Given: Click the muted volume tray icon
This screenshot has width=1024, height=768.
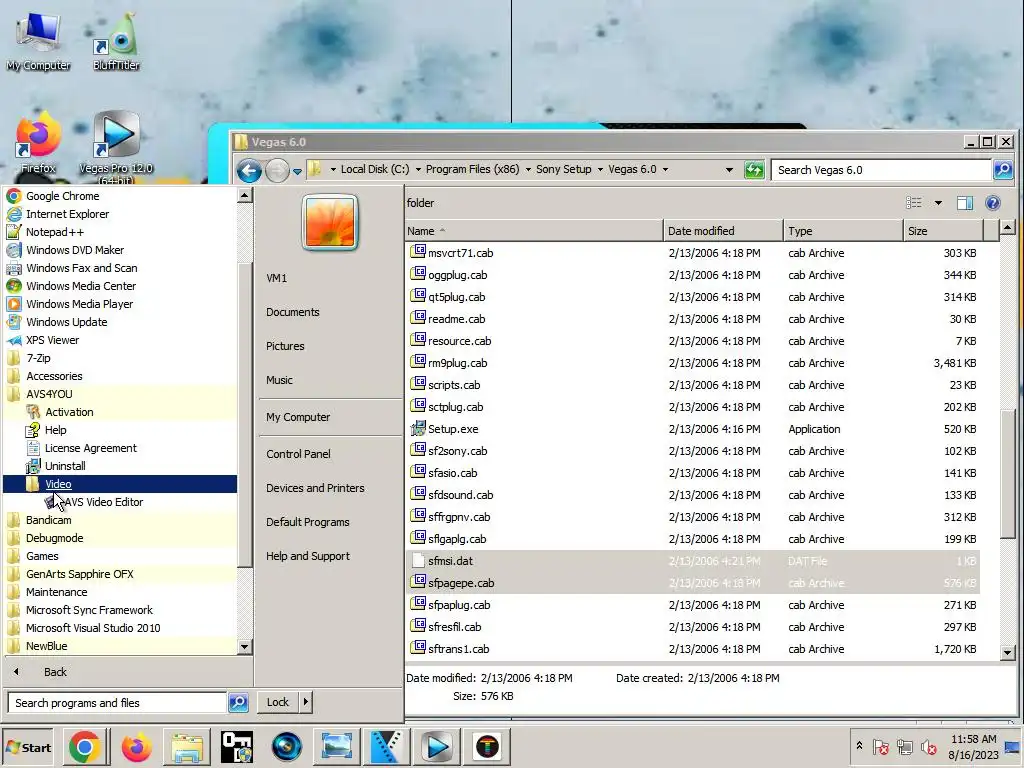Looking at the screenshot, I should [x=928, y=747].
